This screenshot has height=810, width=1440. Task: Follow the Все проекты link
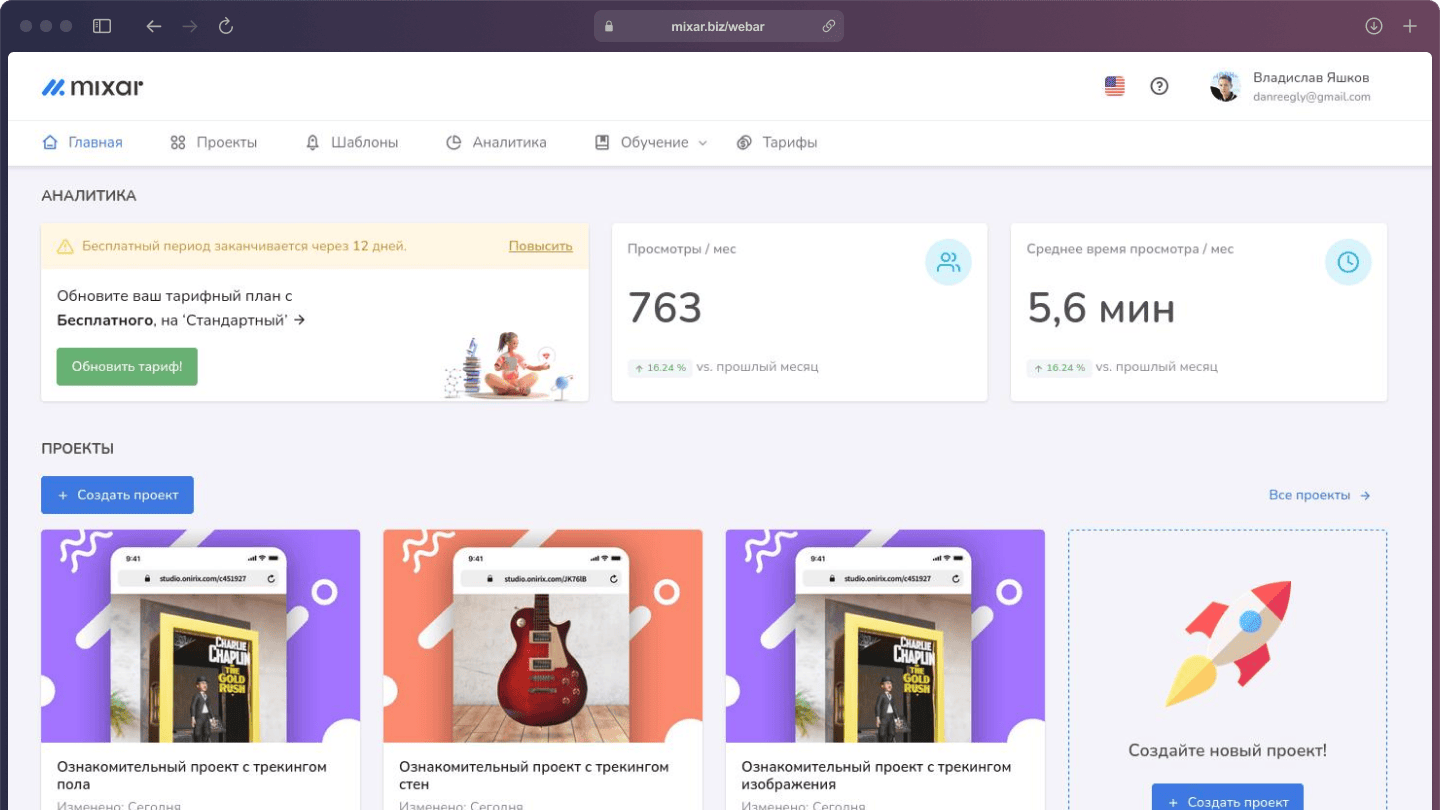click(1318, 495)
